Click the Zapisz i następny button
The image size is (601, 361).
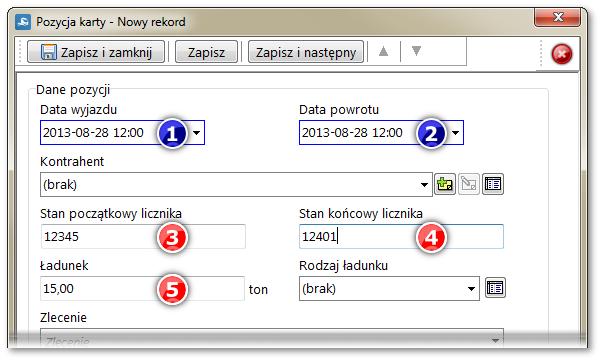click(x=306, y=52)
